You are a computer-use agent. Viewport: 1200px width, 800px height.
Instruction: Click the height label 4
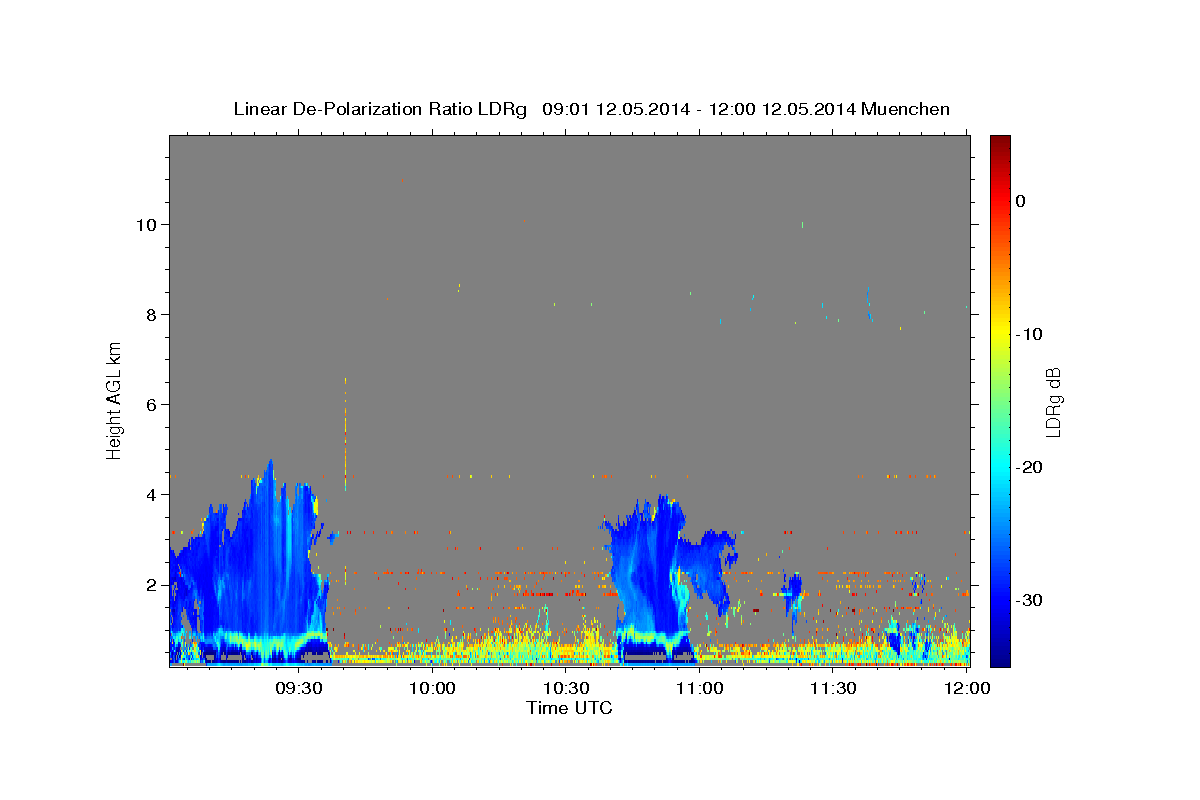click(x=151, y=494)
